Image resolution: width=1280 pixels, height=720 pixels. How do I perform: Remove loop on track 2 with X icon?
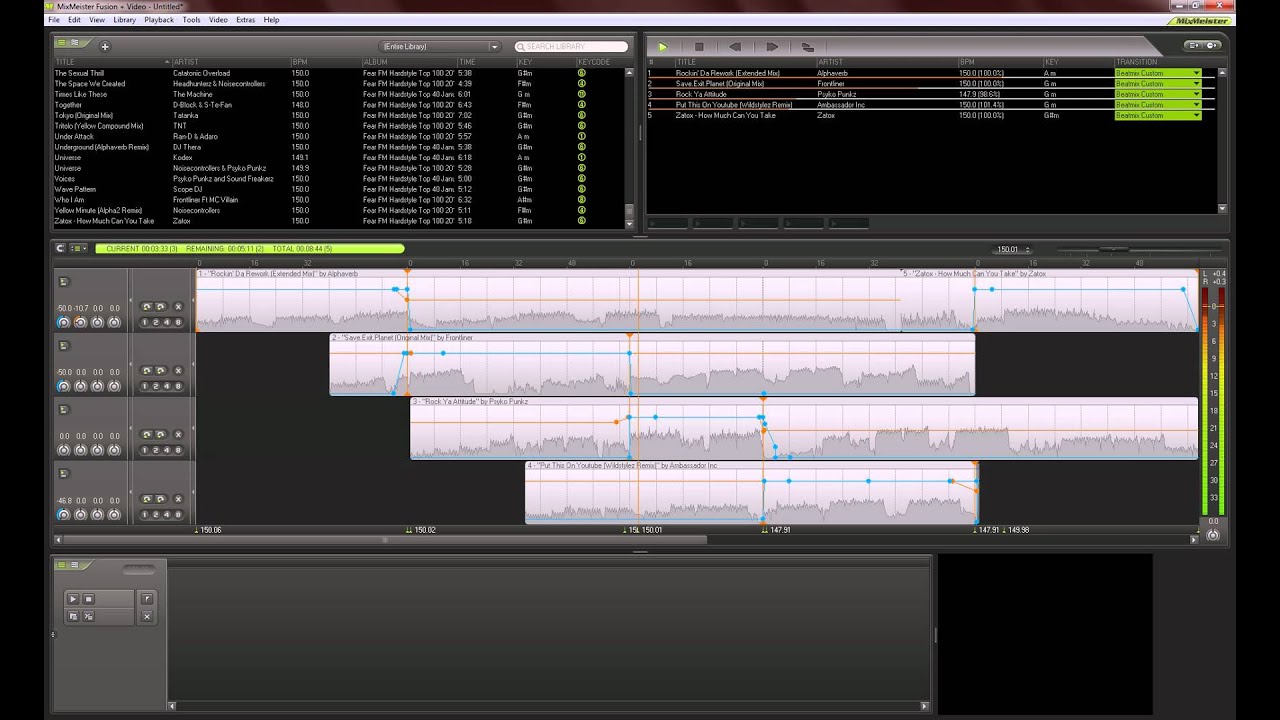click(x=178, y=371)
